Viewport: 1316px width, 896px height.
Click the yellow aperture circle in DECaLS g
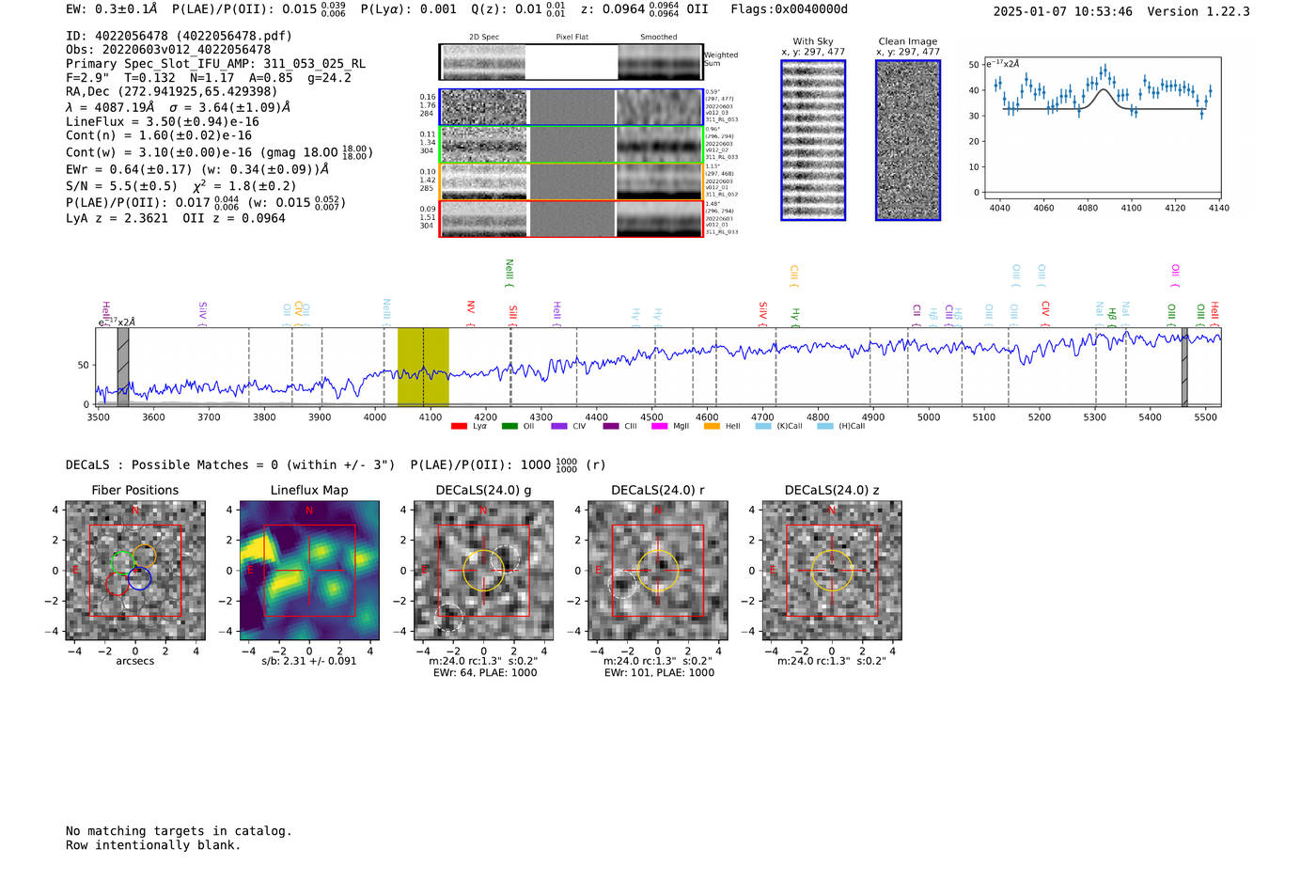tap(484, 571)
